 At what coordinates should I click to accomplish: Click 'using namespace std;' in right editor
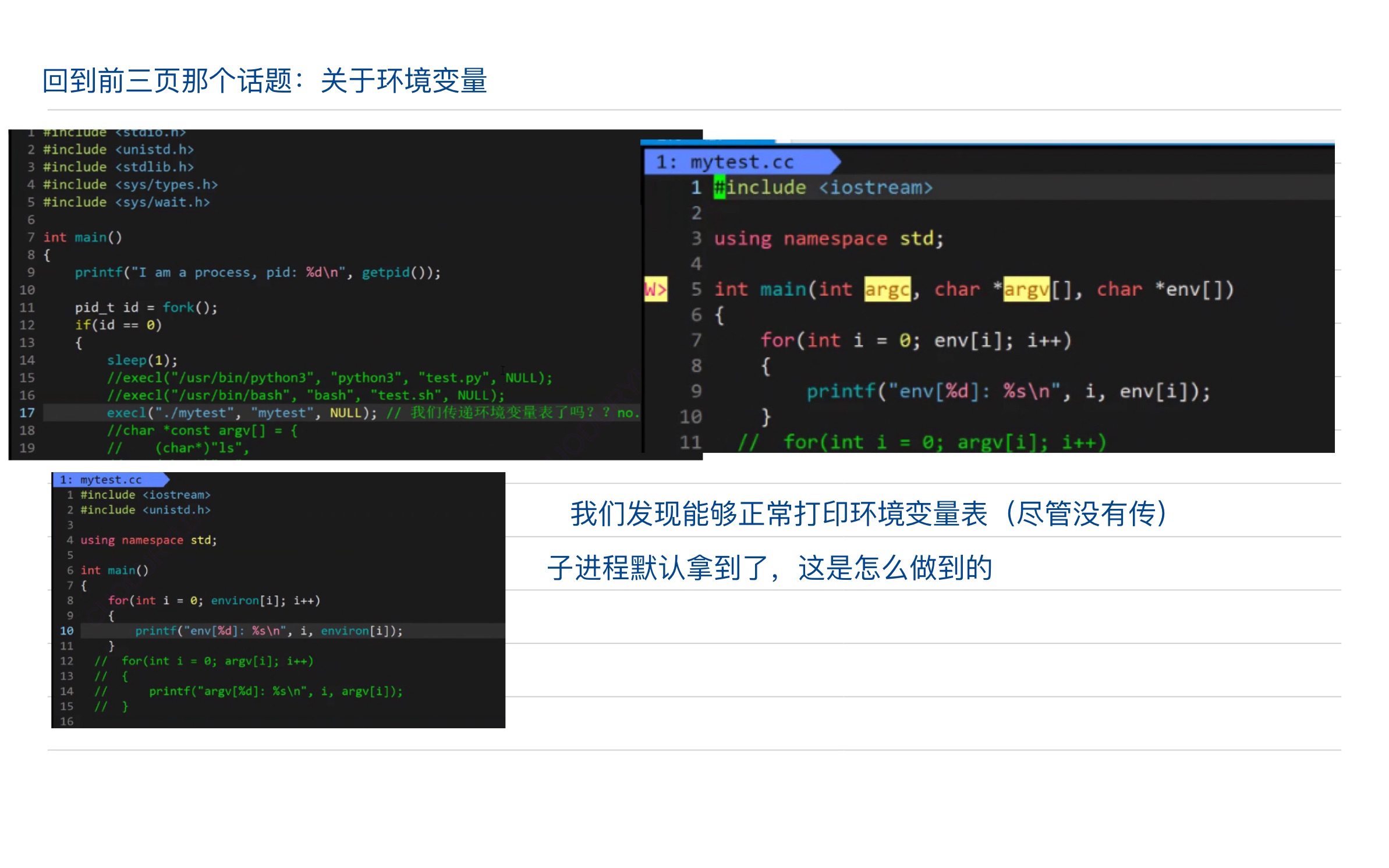point(828,239)
